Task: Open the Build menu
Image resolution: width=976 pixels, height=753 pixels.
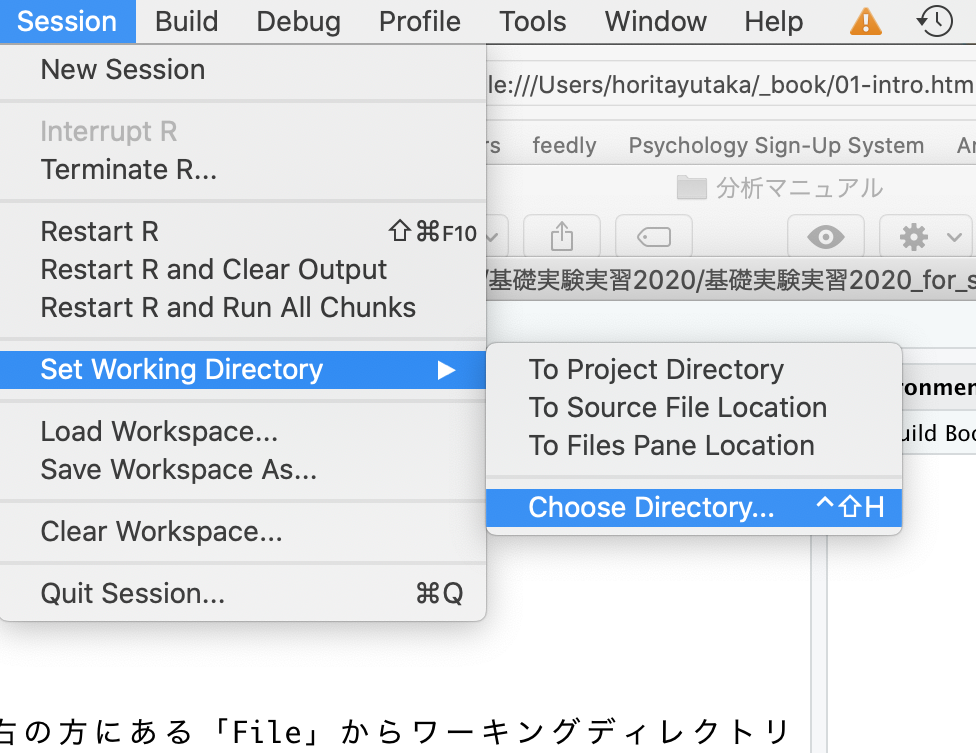Action: coord(187,21)
